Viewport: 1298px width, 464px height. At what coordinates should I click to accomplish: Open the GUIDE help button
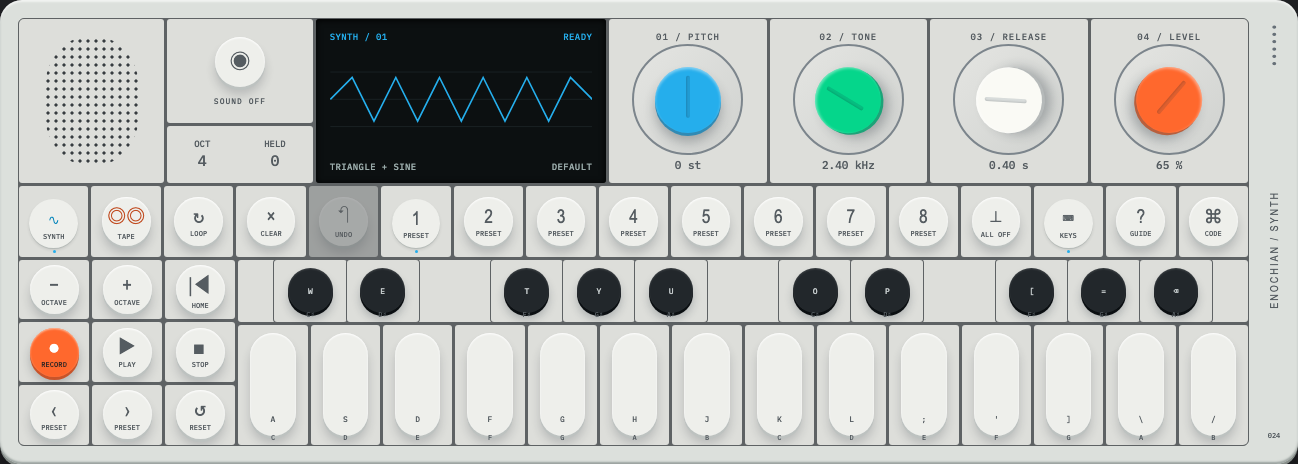coord(1141,222)
